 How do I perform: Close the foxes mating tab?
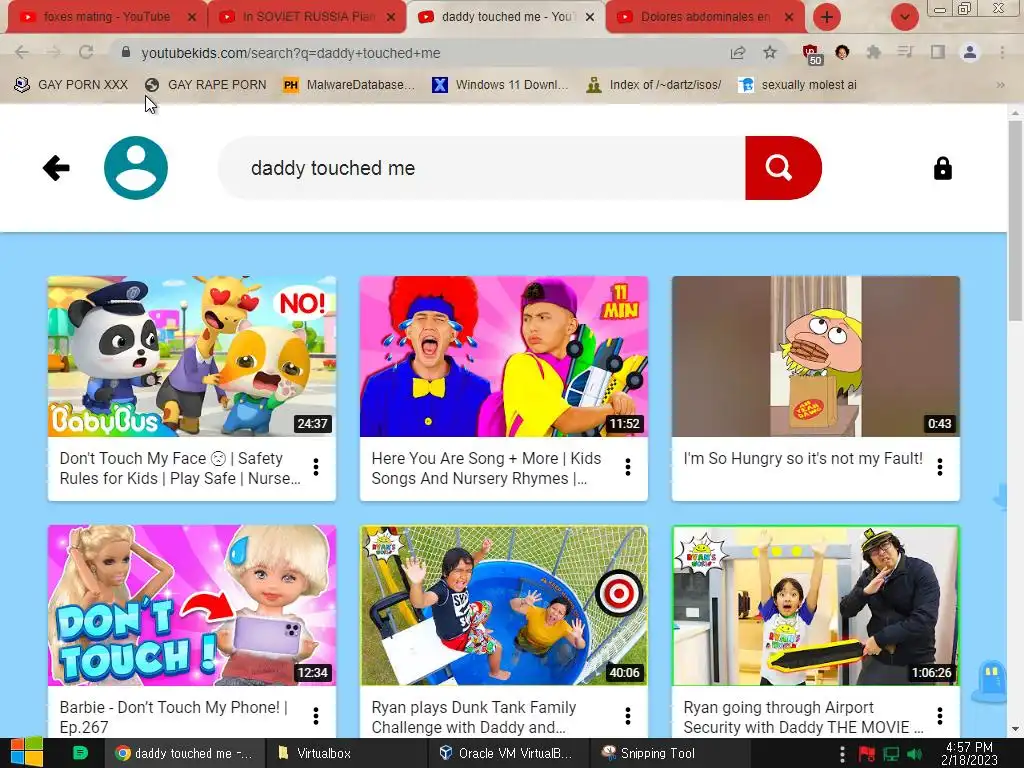click(191, 17)
